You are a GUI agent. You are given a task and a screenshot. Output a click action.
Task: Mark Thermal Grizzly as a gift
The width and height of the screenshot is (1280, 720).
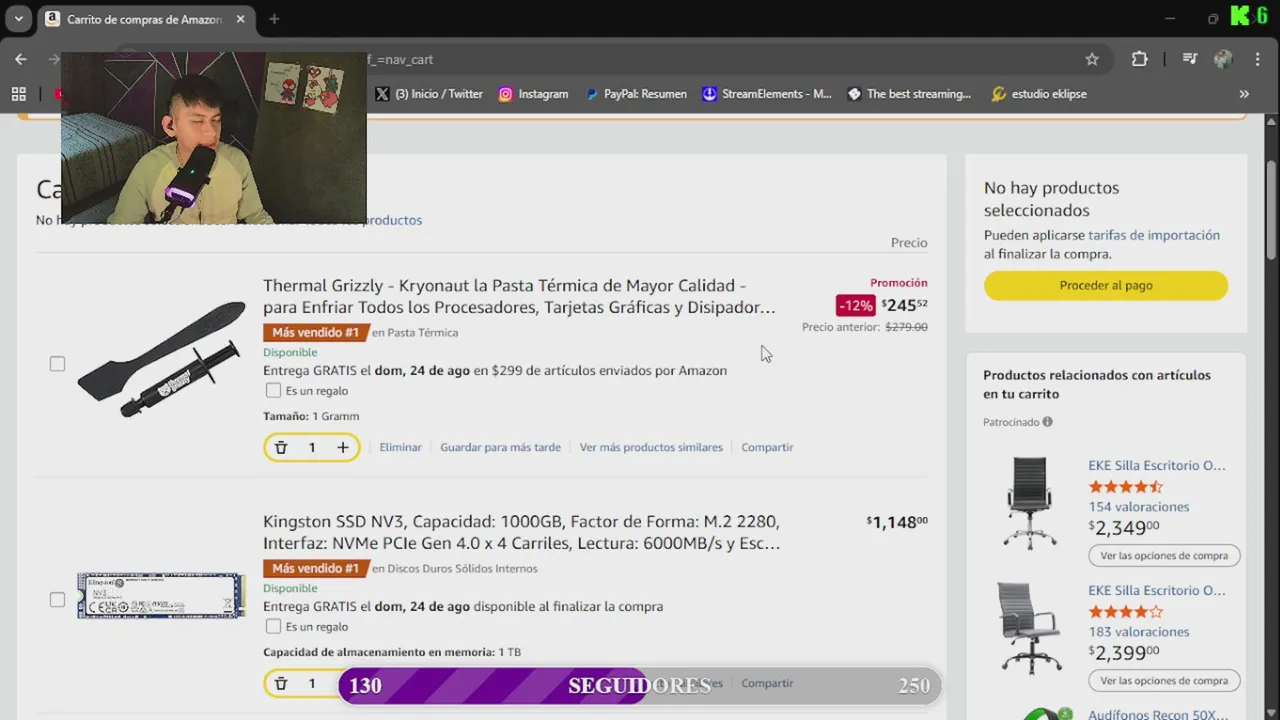click(x=273, y=391)
